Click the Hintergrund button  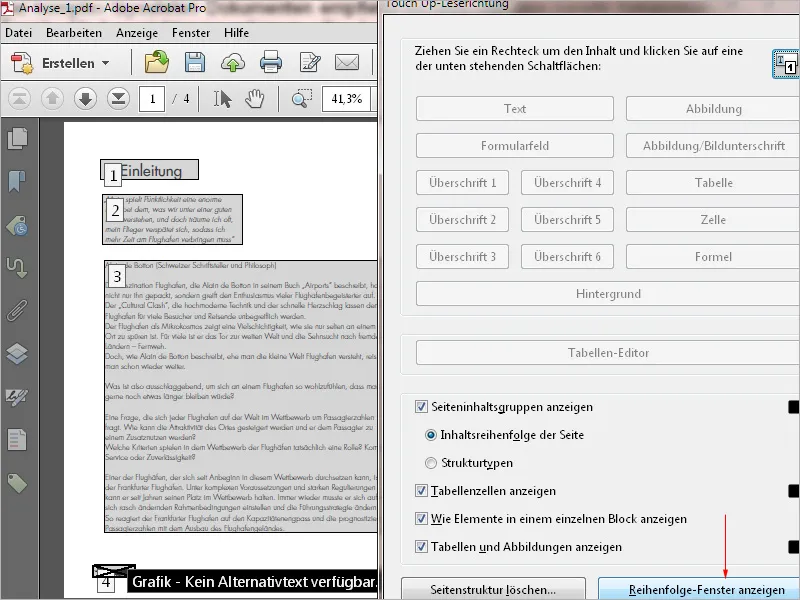(x=608, y=294)
